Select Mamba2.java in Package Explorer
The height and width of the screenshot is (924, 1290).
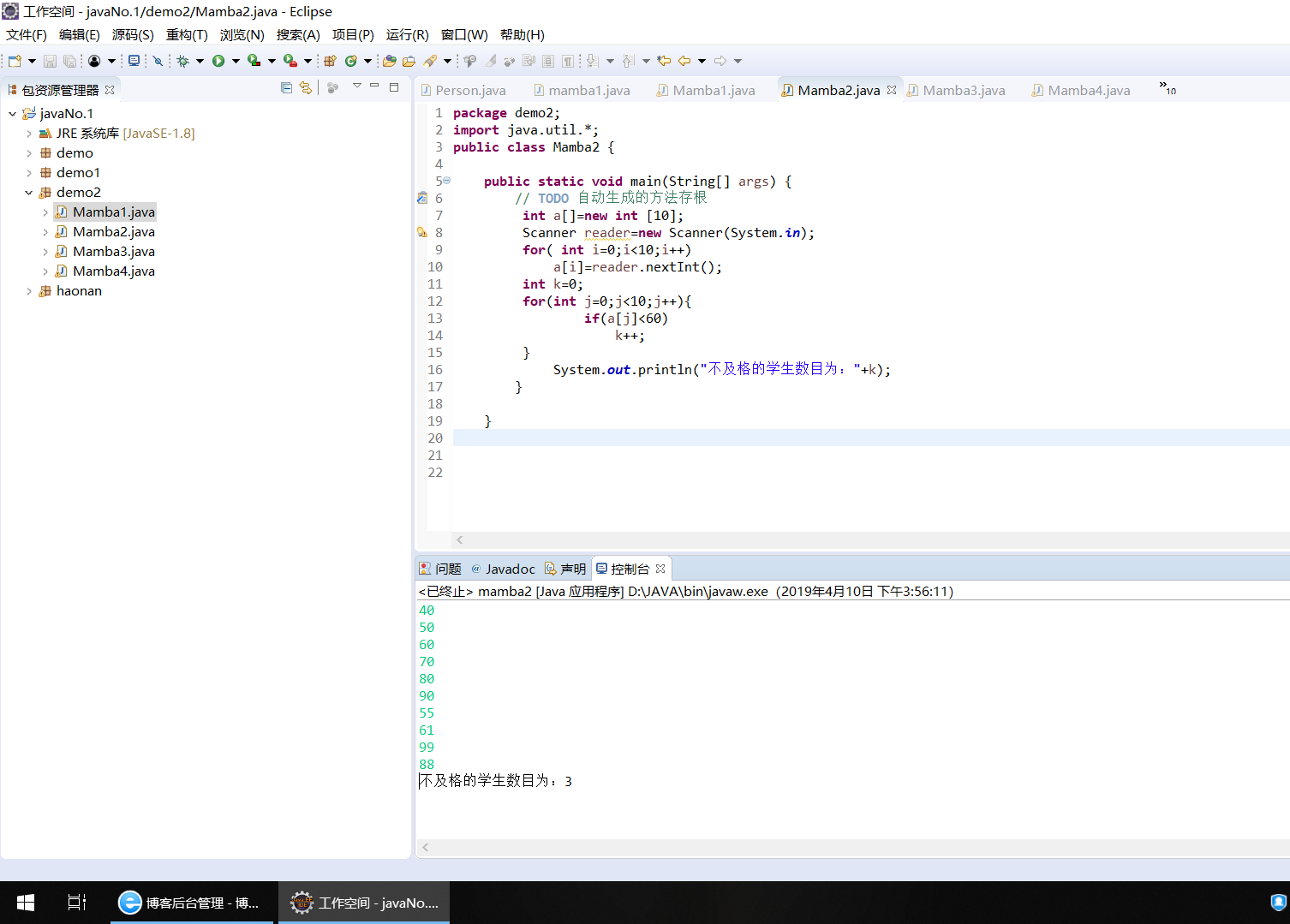tap(105, 232)
